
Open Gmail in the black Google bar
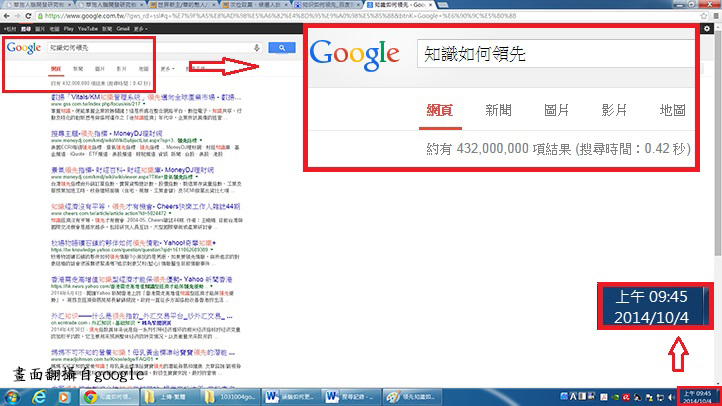(x=123, y=29)
